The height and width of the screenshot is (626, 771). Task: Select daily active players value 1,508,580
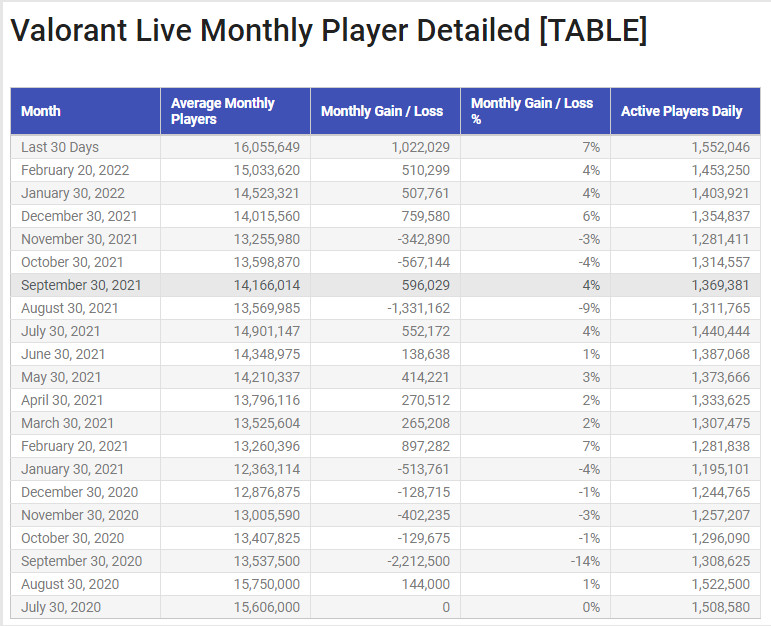point(720,607)
